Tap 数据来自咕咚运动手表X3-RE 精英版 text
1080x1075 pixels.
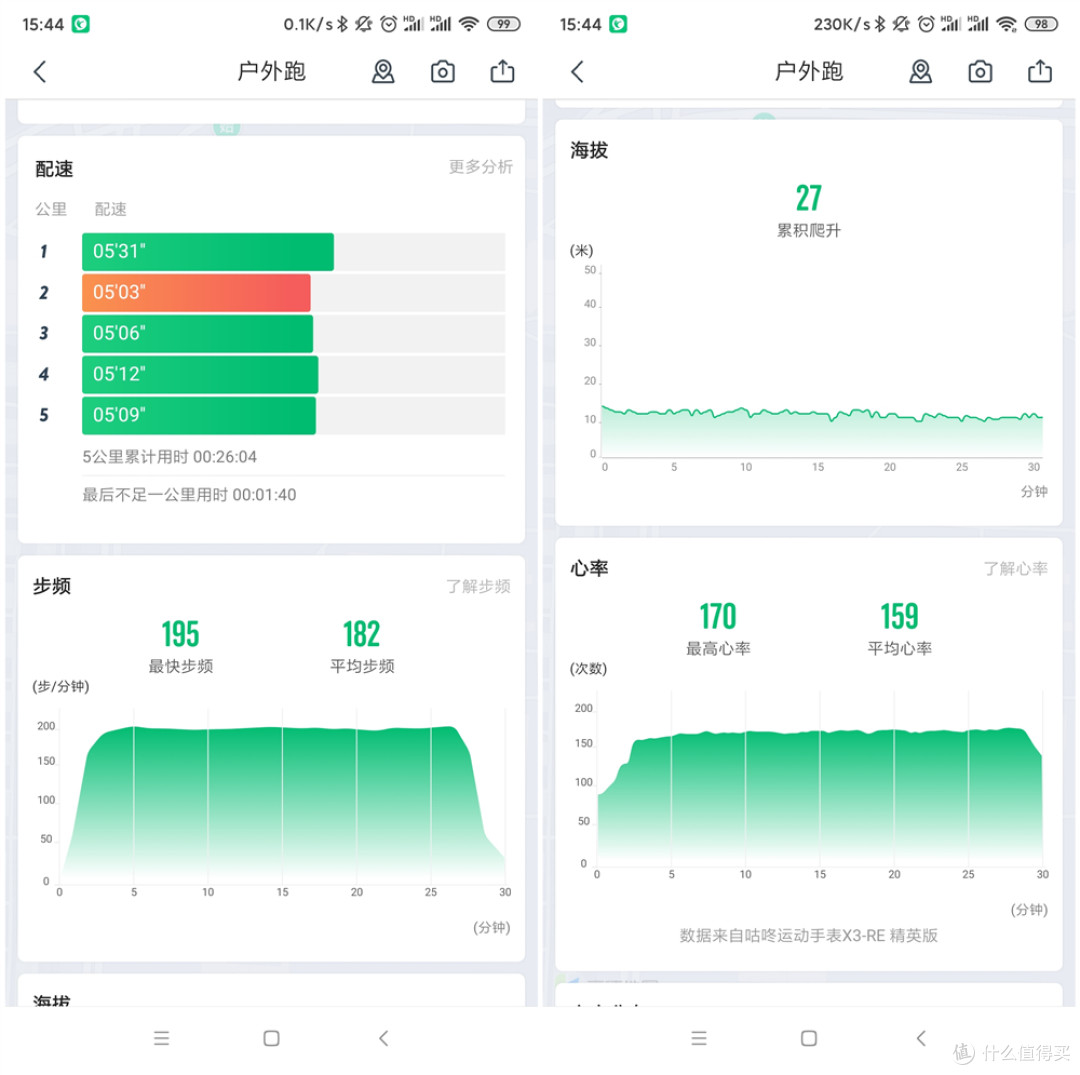tap(809, 935)
